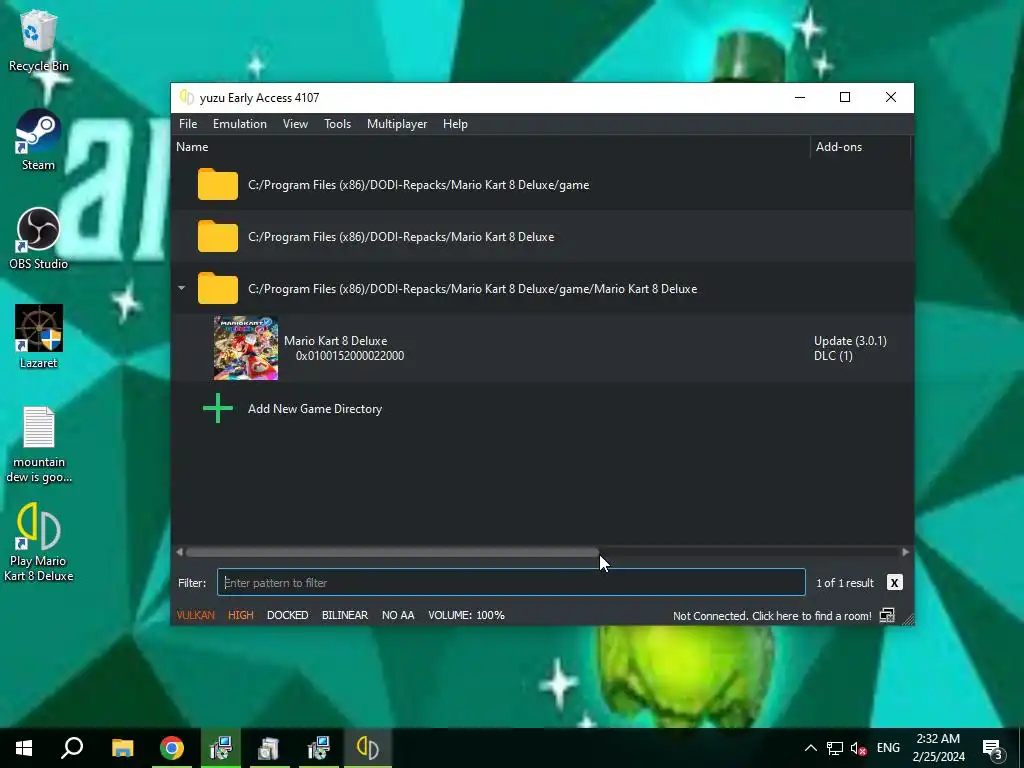This screenshot has height=768, width=1024.
Task: Open taskbar Search
Action: [x=72, y=748]
